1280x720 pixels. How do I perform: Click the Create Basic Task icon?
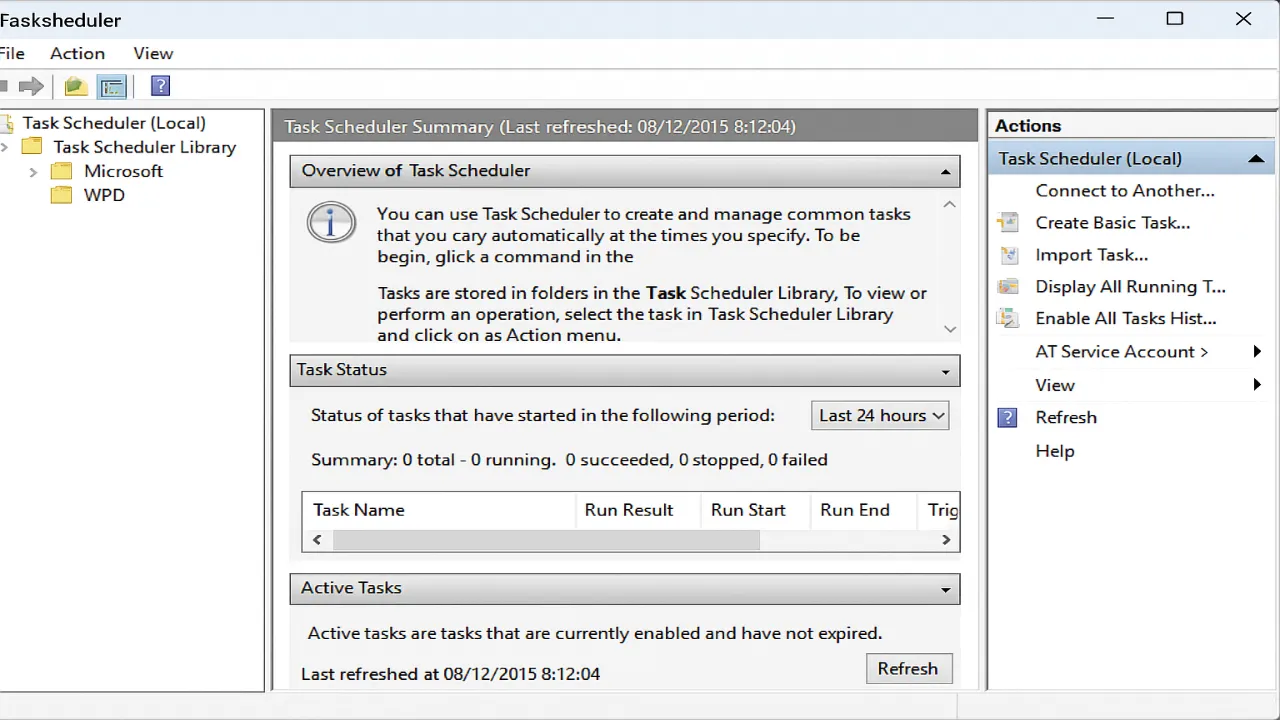[x=1008, y=223]
